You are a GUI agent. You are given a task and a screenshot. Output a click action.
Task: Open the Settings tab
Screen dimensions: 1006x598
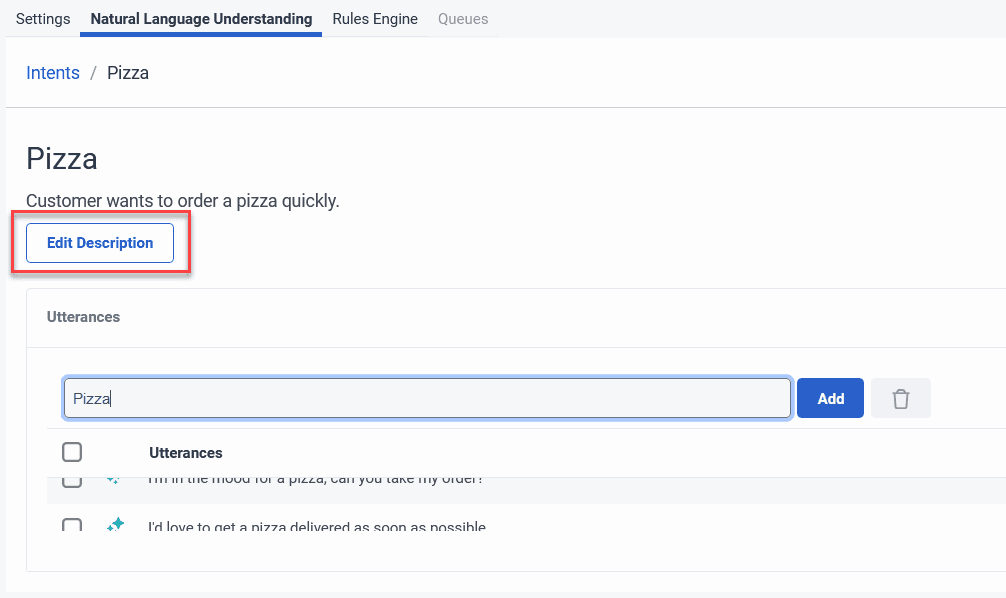[43, 19]
